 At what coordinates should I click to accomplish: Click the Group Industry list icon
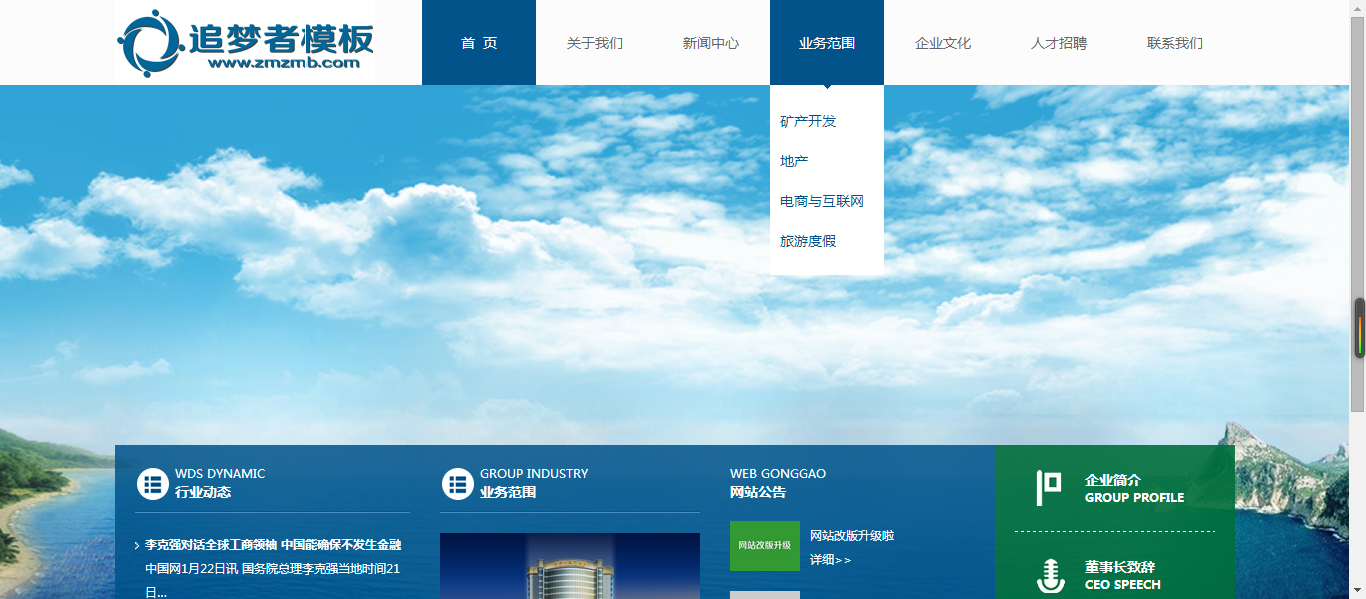(x=458, y=484)
